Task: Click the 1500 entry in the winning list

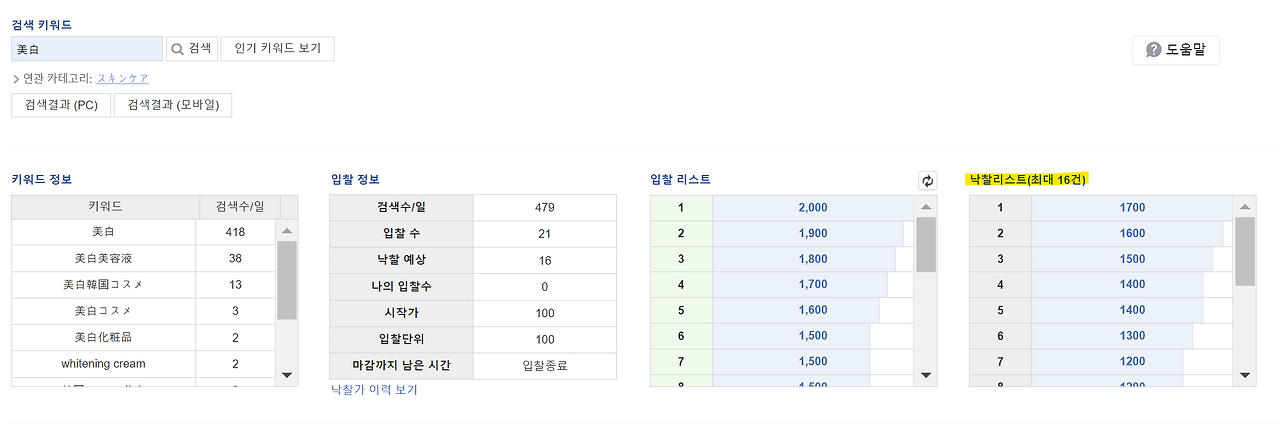Action: tap(1133, 259)
